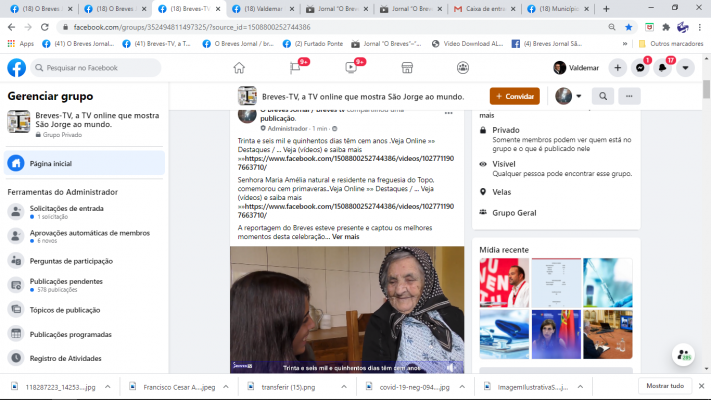Screen dimensions: 711x400
Task: Click the Convidar button
Action: tap(514, 96)
